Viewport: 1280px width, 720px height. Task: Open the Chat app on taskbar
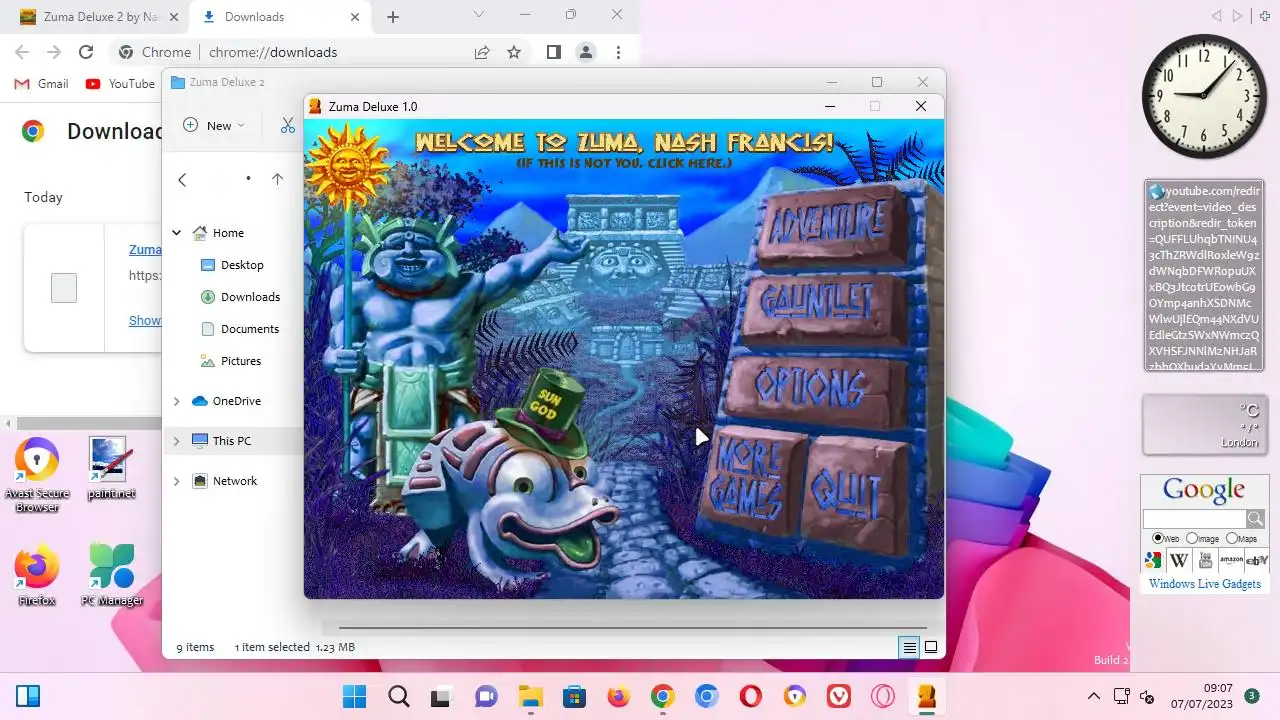pyautogui.click(x=486, y=696)
